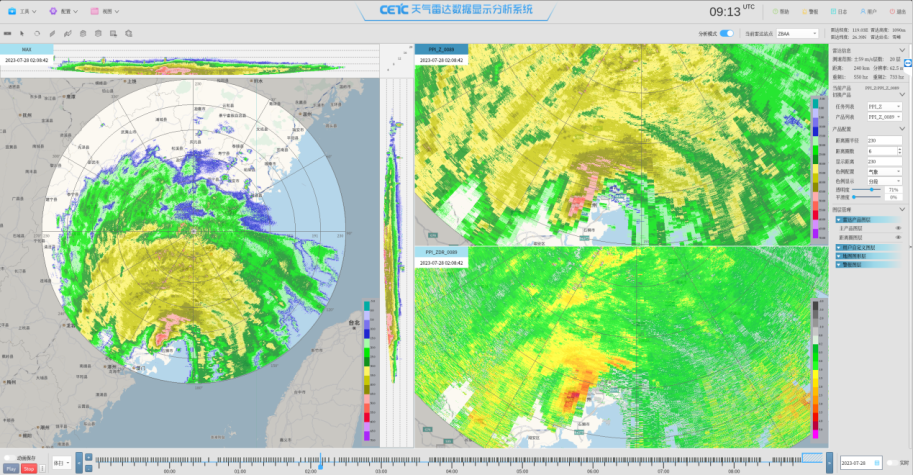Click the second database cylinder toolbar icon
Screen dimensions: 913x475
[x=98, y=34]
